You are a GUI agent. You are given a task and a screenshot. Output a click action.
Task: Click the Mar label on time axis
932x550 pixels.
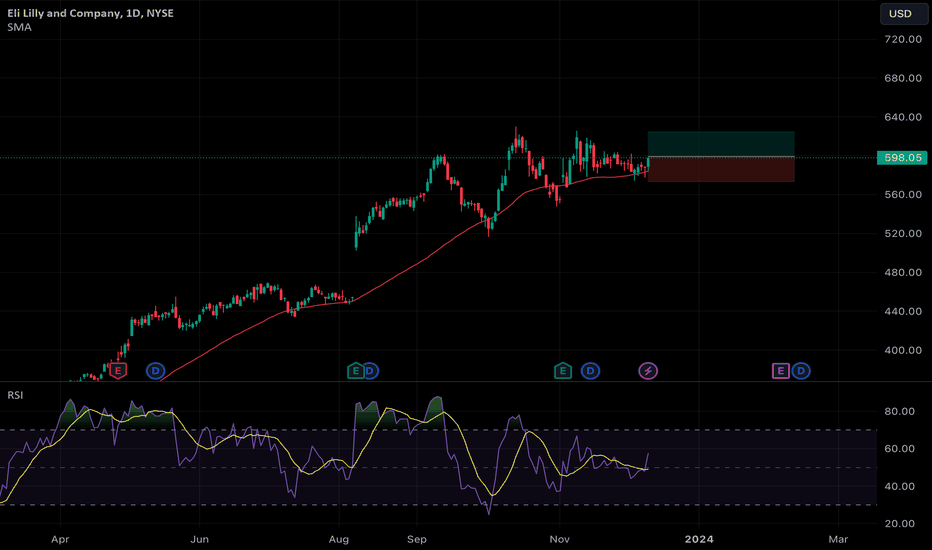(x=838, y=539)
